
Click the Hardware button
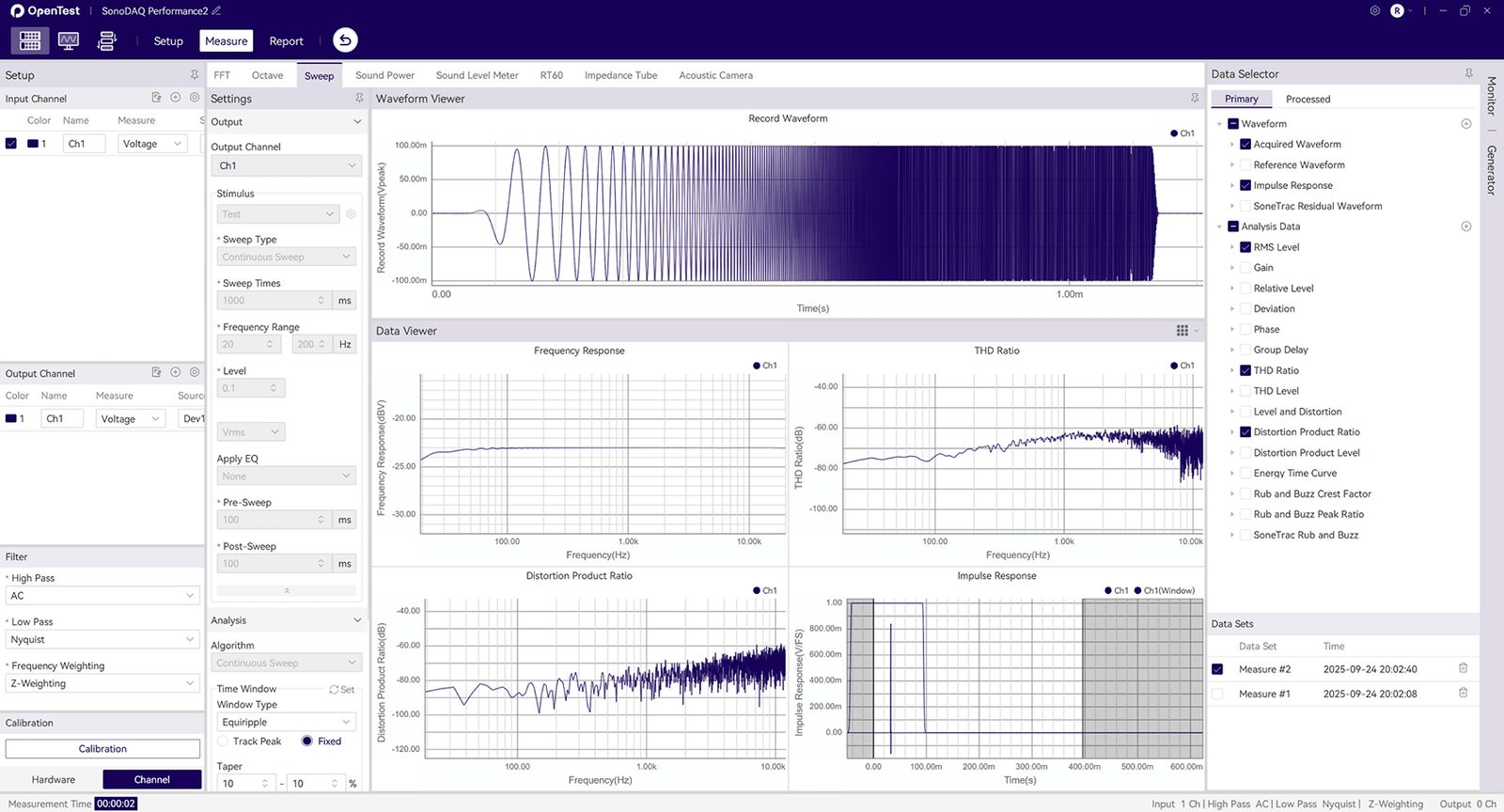[54, 779]
